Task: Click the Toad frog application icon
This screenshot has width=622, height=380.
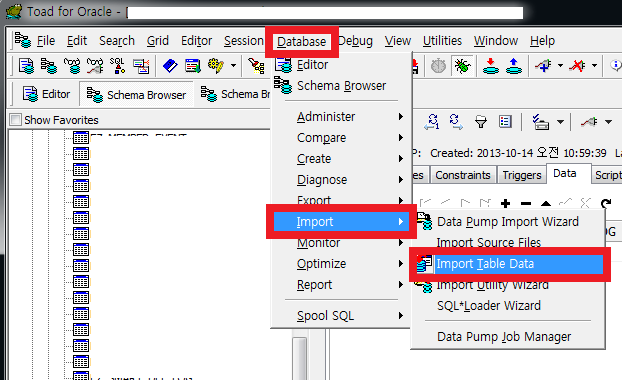Action: point(14,12)
